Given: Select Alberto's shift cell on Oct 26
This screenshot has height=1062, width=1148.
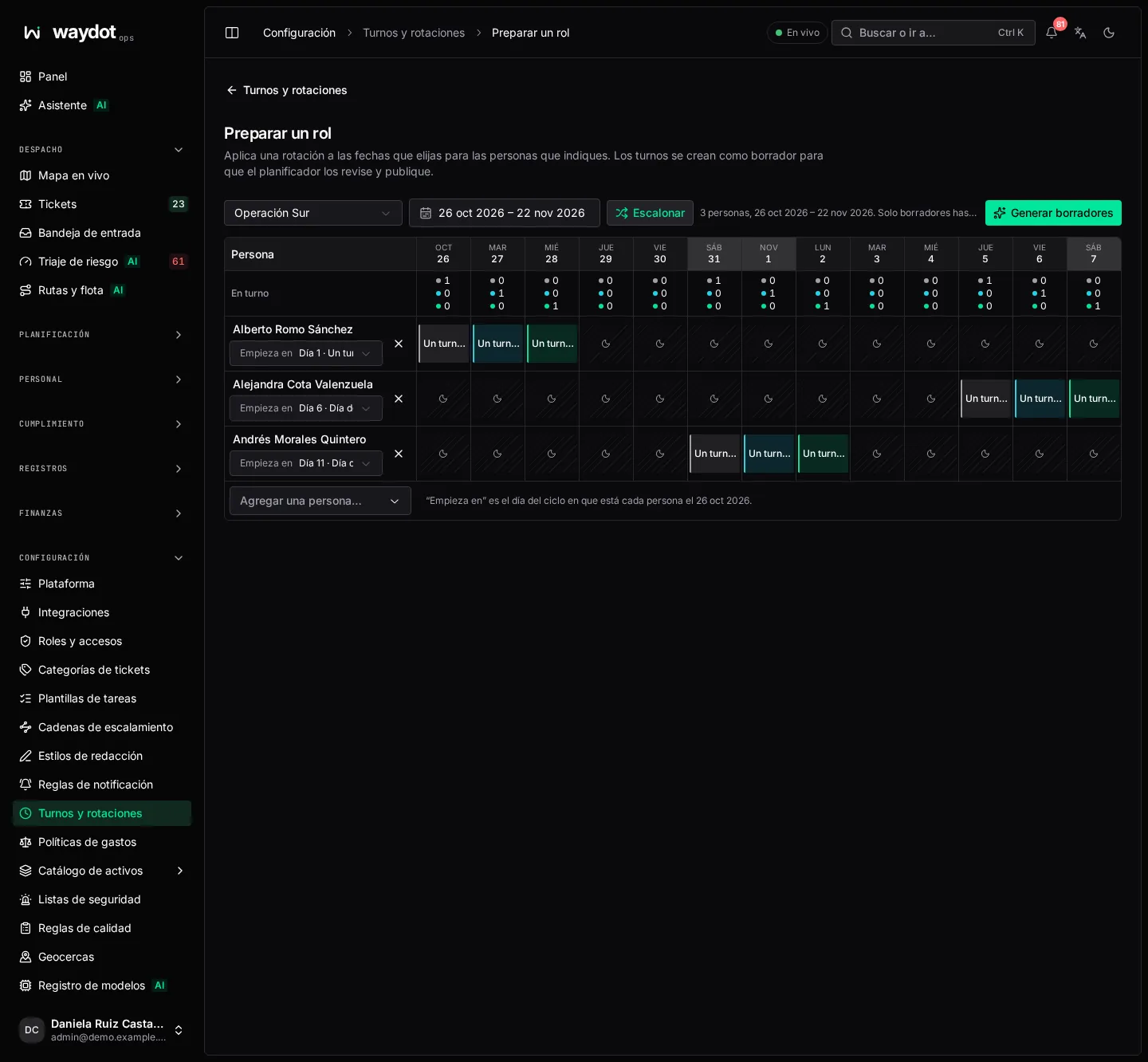Looking at the screenshot, I should click(444, 344).
